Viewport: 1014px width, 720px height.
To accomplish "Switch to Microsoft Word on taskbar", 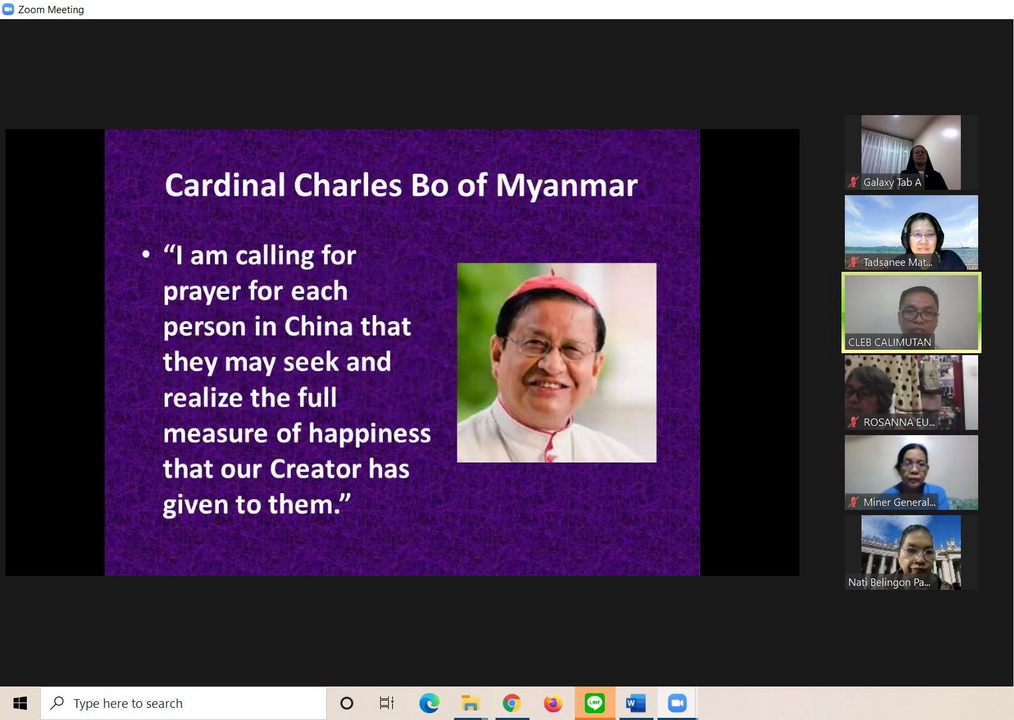I will (x=635, y=703).
